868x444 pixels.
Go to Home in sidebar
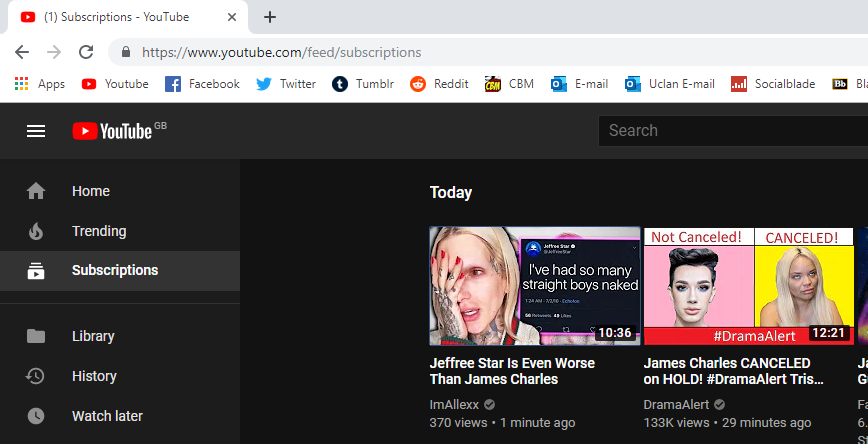(120, 191)
